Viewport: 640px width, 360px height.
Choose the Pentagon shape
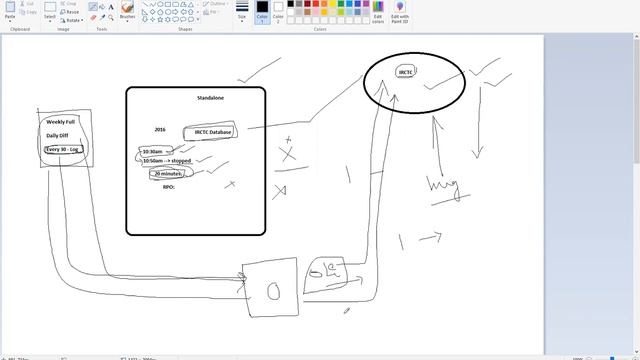pyautogui.click(x=160, y=12)
